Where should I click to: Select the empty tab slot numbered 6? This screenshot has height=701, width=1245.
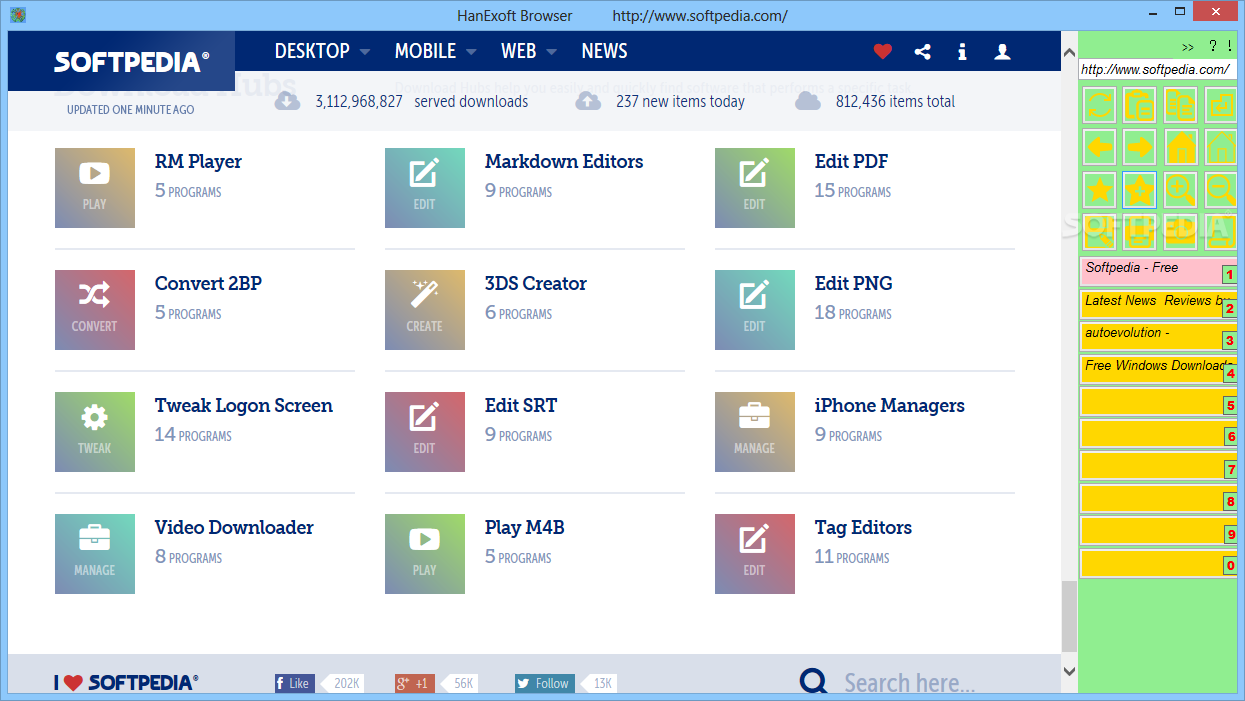1158,434
